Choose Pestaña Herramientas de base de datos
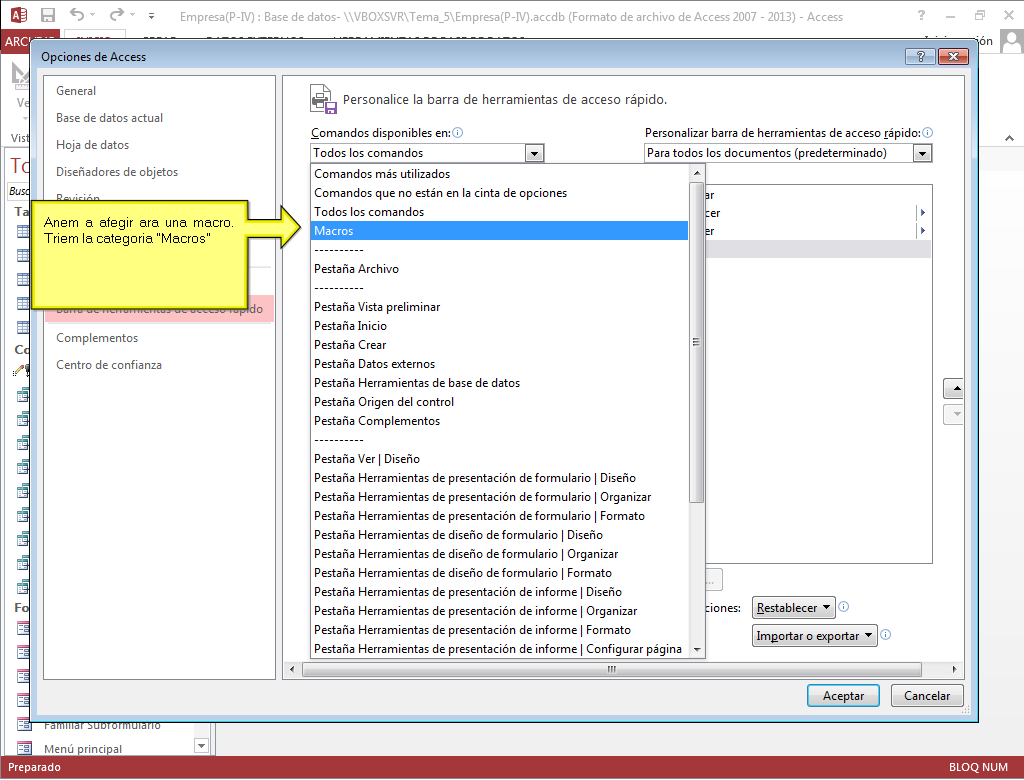1024x780 pixels. click(x=500, y=382)
